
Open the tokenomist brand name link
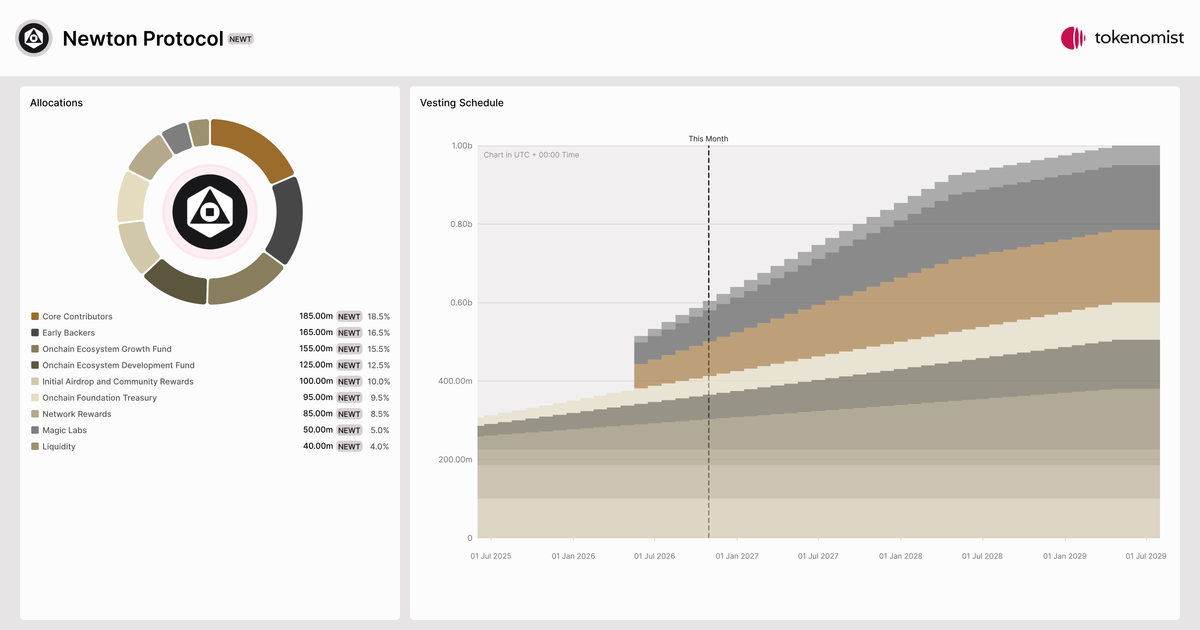click(1137, 38)
